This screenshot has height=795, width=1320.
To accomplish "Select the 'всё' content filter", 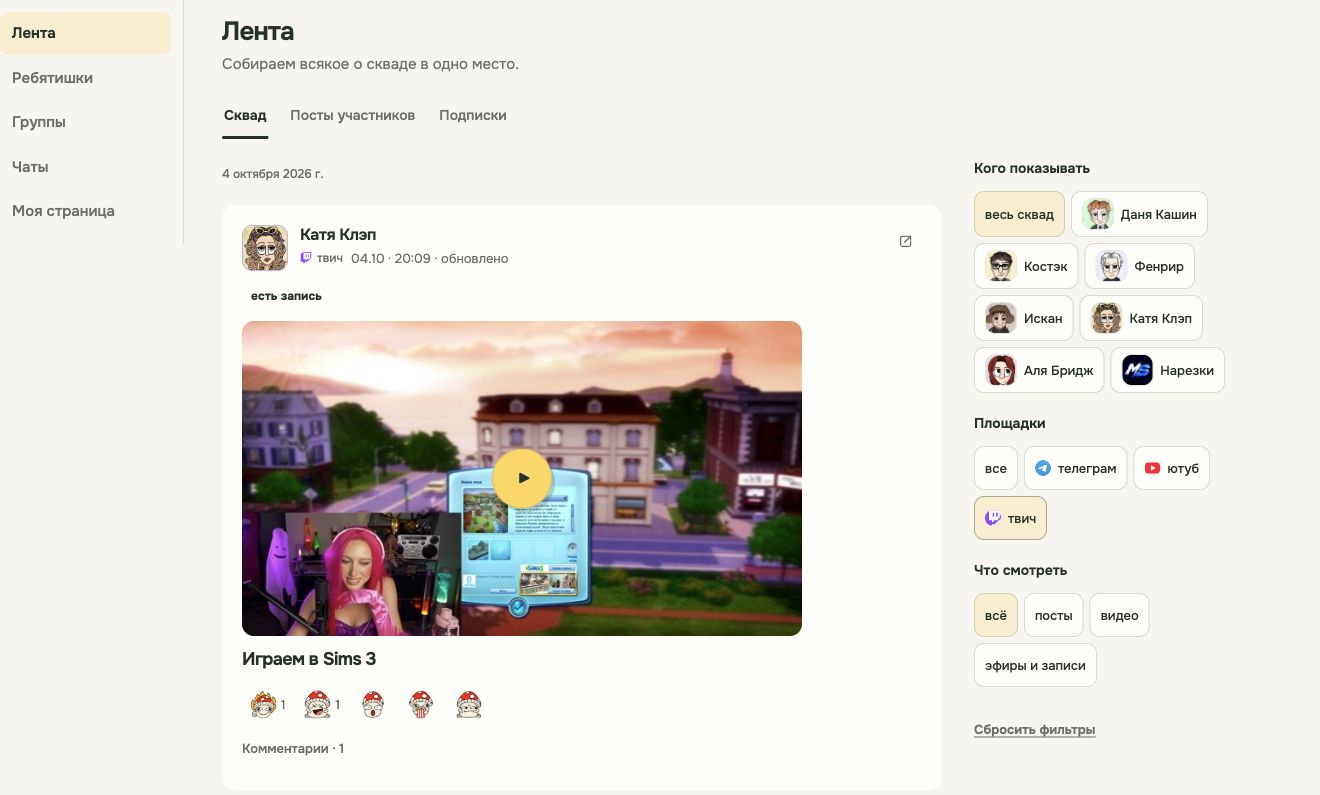I will click(x=996, y=615).
